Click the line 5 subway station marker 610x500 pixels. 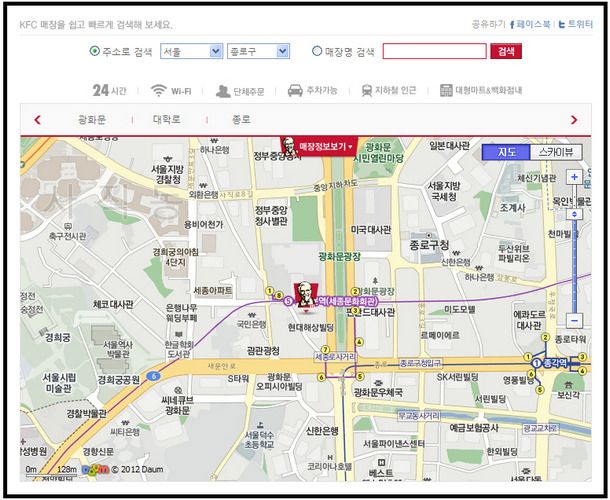[x=288, y=301]
